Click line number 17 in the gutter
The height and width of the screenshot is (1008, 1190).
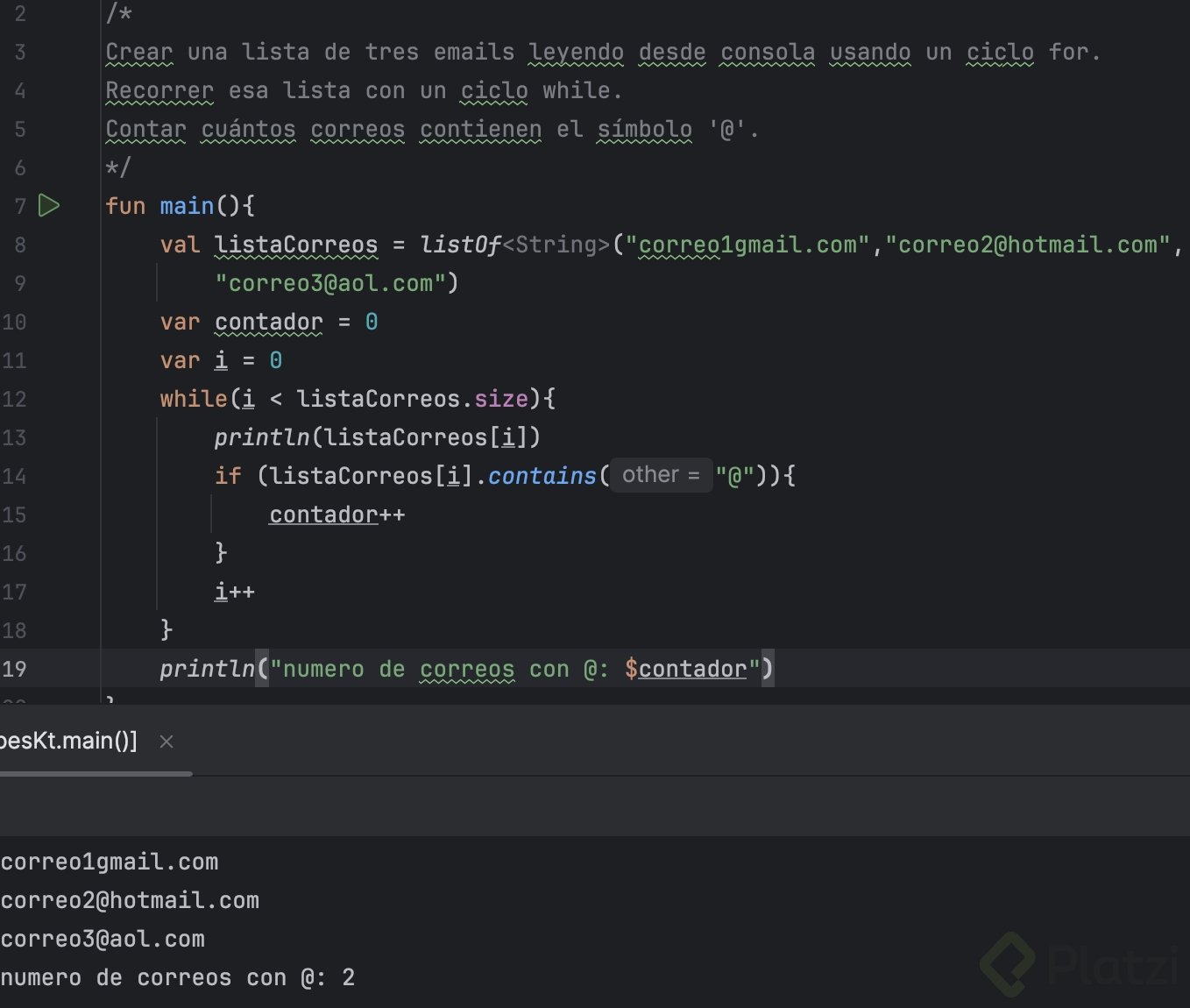coord(14,592)
